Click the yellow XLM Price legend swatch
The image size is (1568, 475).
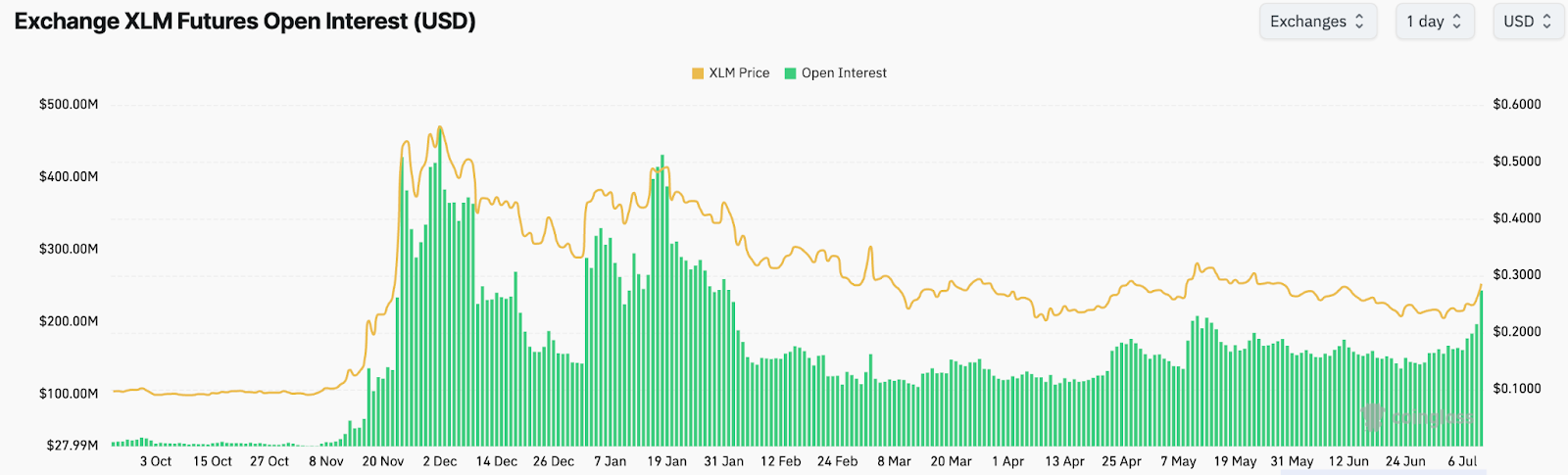click(x=698, y=73)
